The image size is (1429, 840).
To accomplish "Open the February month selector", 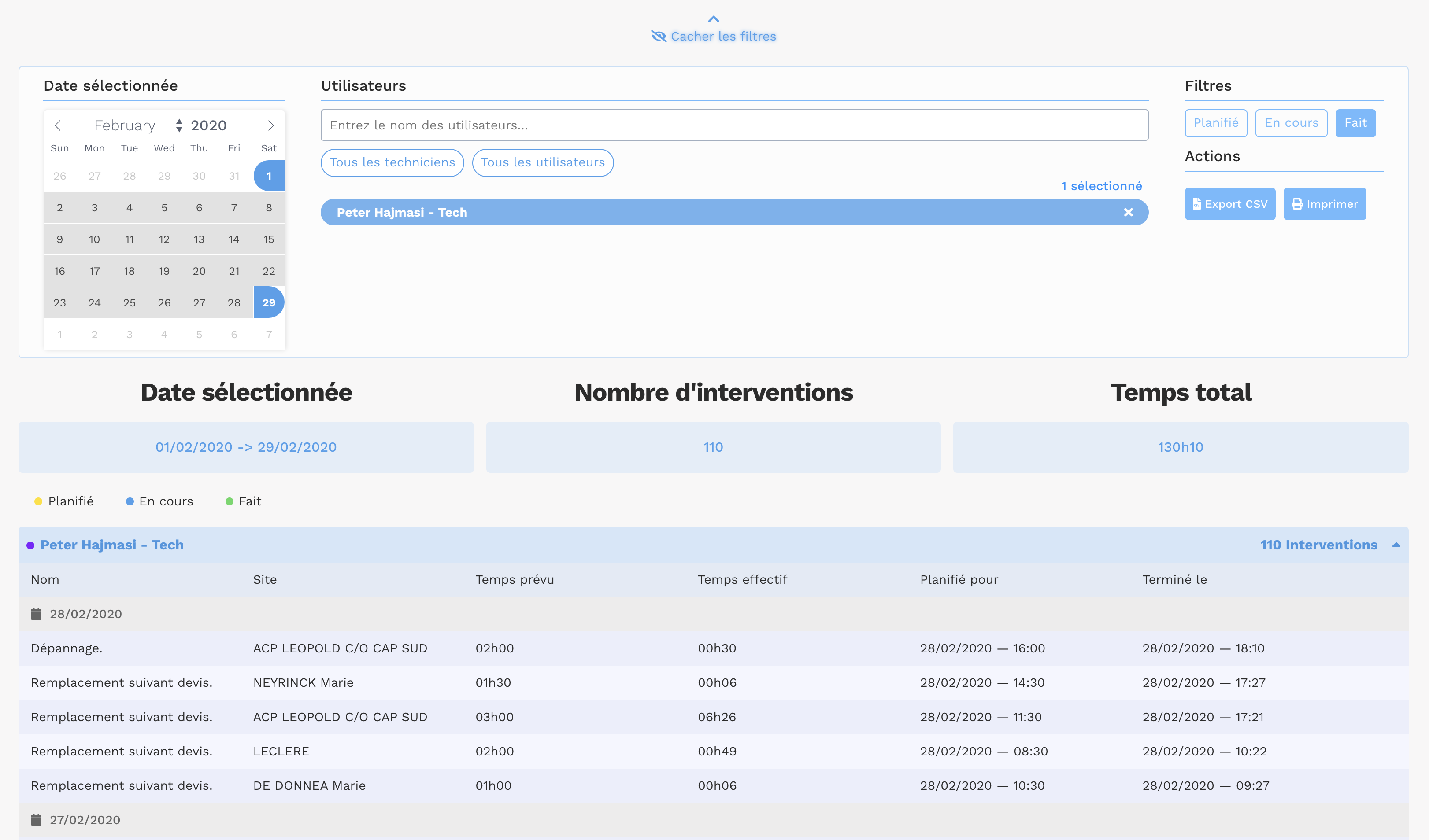I will (125, 125).
